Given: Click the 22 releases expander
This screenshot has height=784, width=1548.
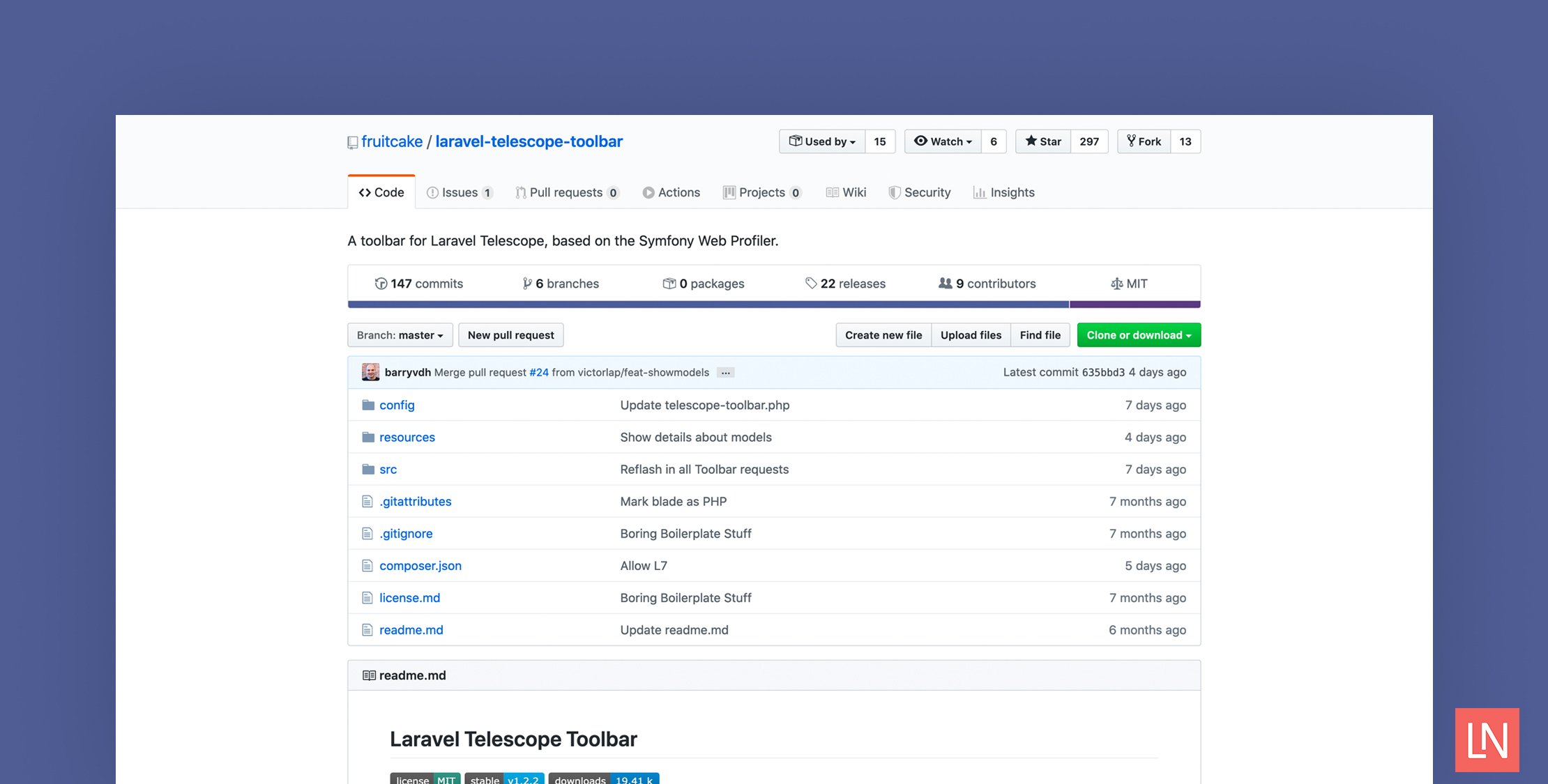Looking at the screenshot, I should click(x=846, y=283).
